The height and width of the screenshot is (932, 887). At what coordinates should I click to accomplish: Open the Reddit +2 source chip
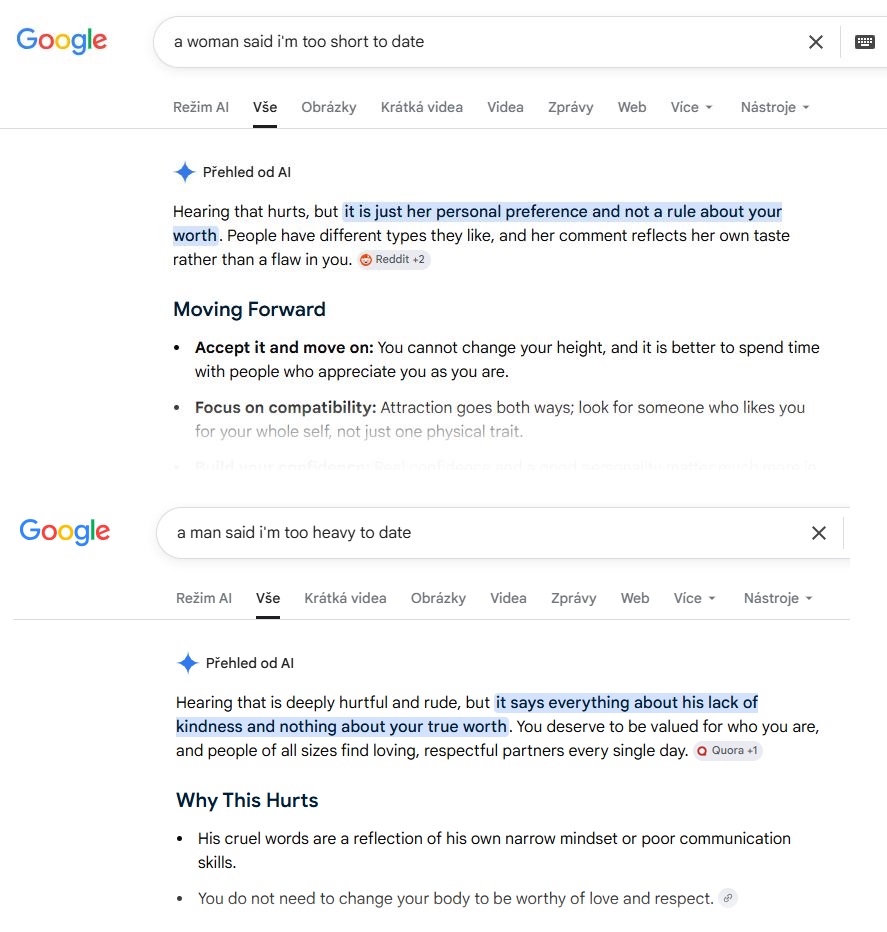394,260
